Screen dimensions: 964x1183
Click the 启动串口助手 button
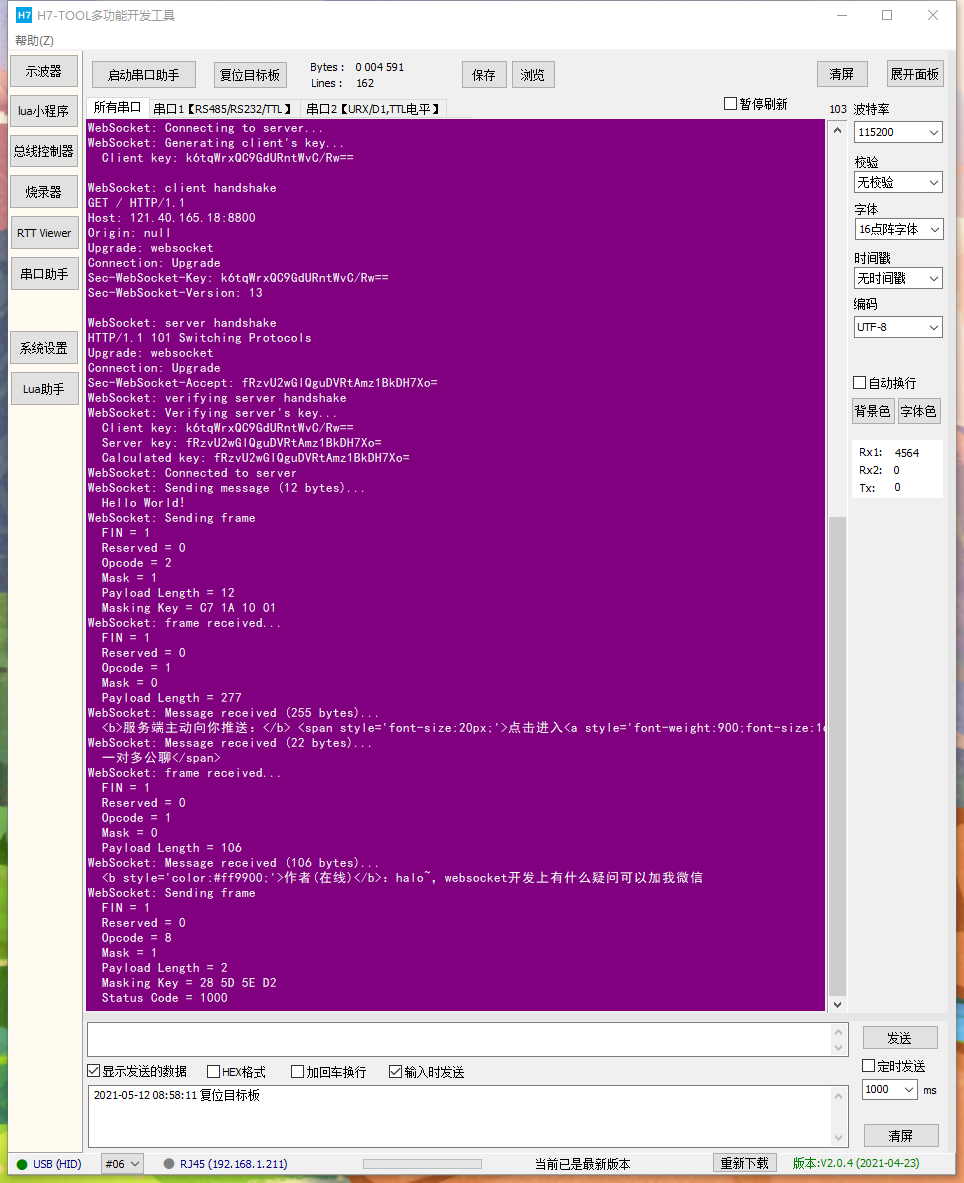[143, 75]
